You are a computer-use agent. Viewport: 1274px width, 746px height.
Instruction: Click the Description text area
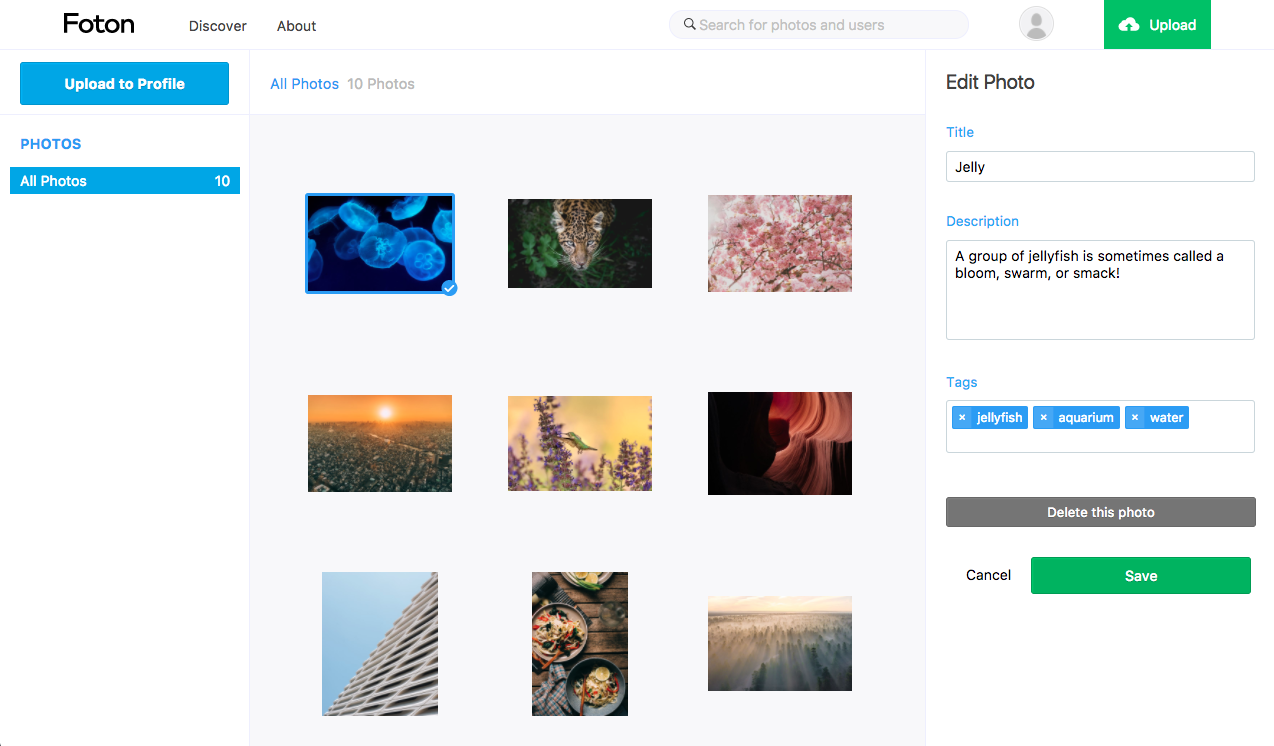point(1100,290)
